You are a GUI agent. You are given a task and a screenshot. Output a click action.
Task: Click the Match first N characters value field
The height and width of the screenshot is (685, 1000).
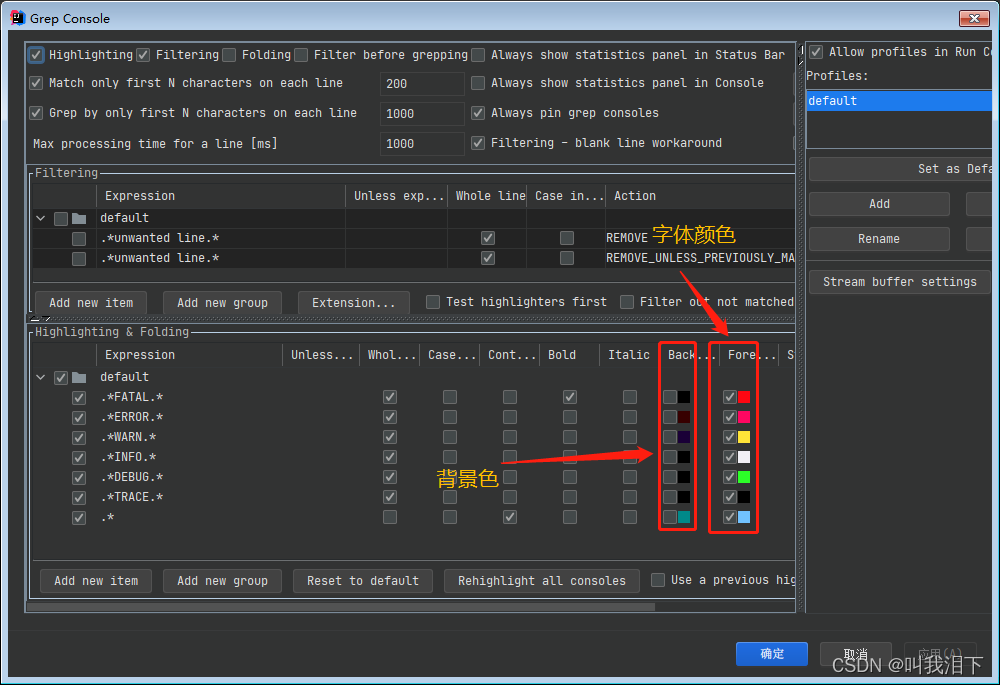(422, 84)
